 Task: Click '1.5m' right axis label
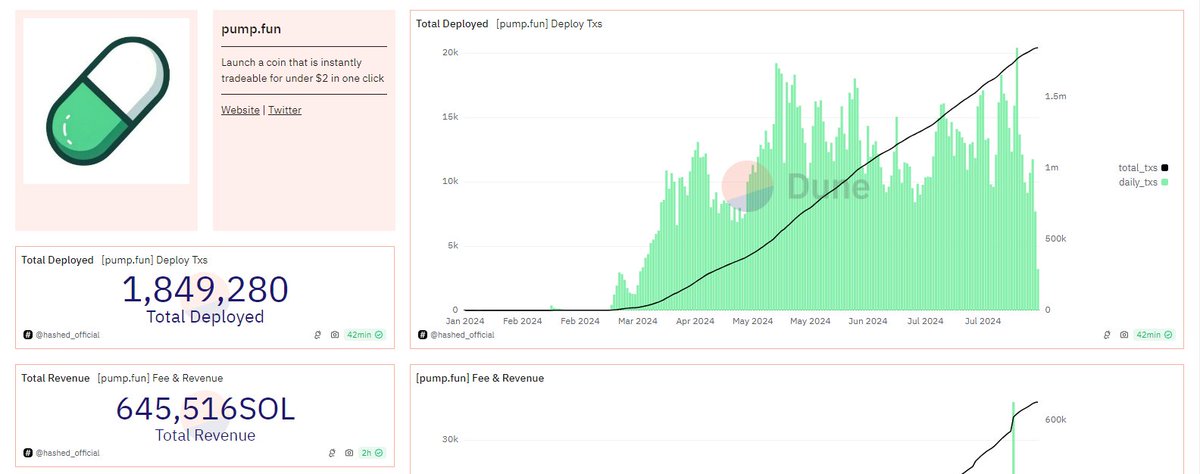point(1055,96)
